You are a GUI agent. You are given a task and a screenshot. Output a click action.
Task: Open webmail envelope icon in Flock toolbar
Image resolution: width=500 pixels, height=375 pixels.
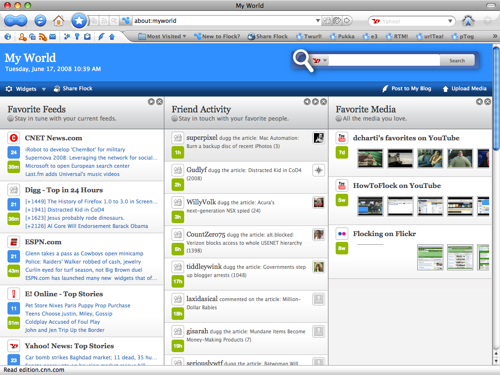click(53, 37)
